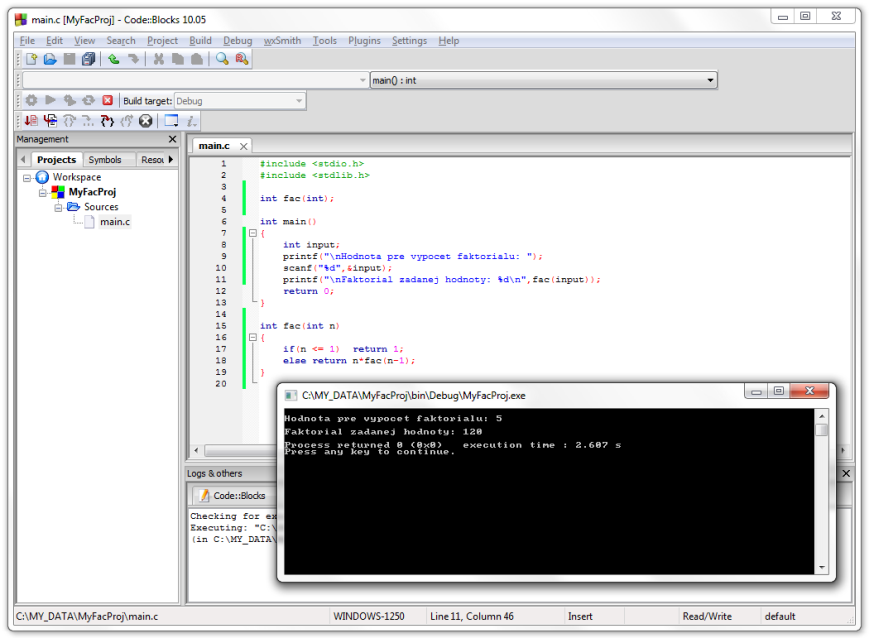This screenshot has width=870, height=638.
Task: Click the Copy toolbar icon
Action: [x=178, y=59]
